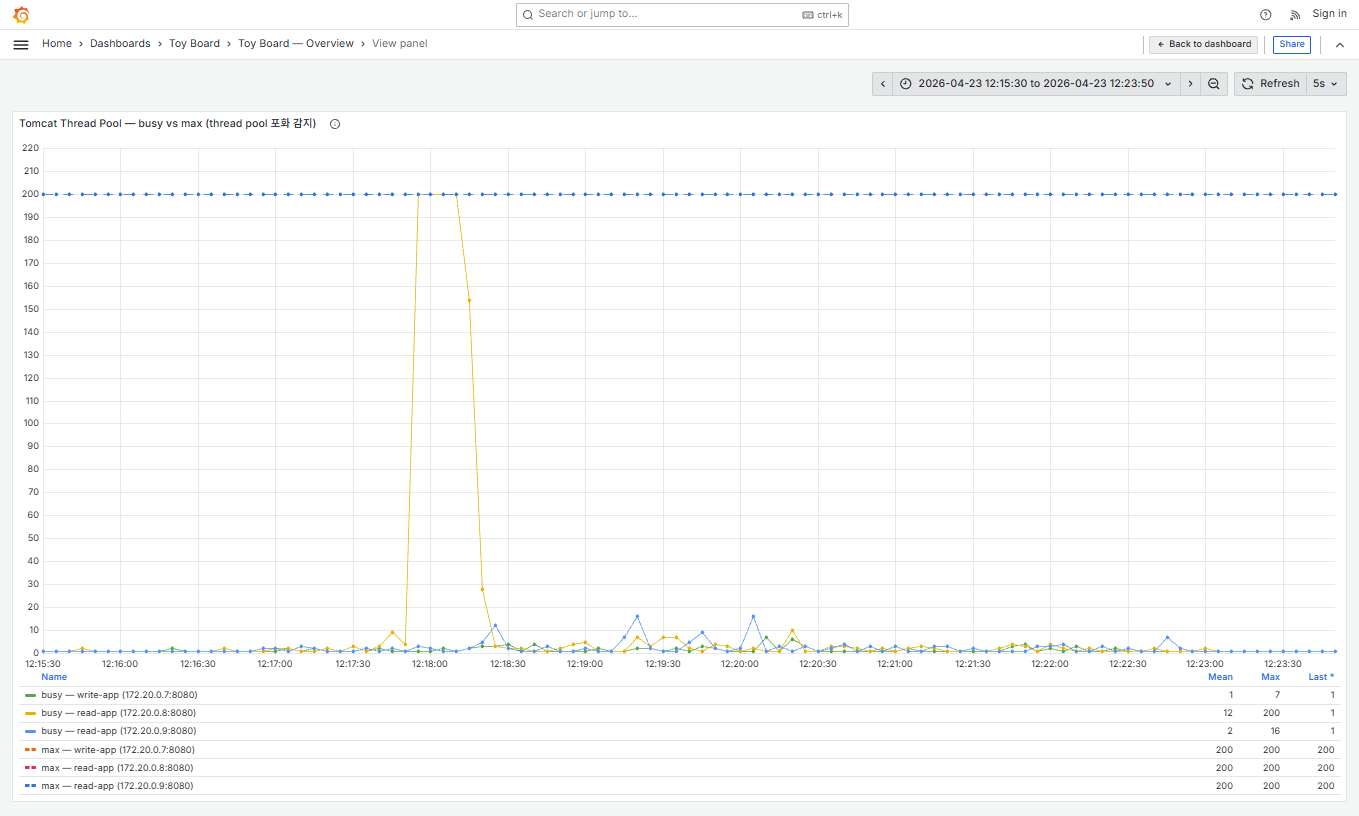Image resolution: width=1359 pixels, height=816 pixels.
Task: Sort legend by Mean column header
Action: pyautogui.click(x=1220, y=677)
